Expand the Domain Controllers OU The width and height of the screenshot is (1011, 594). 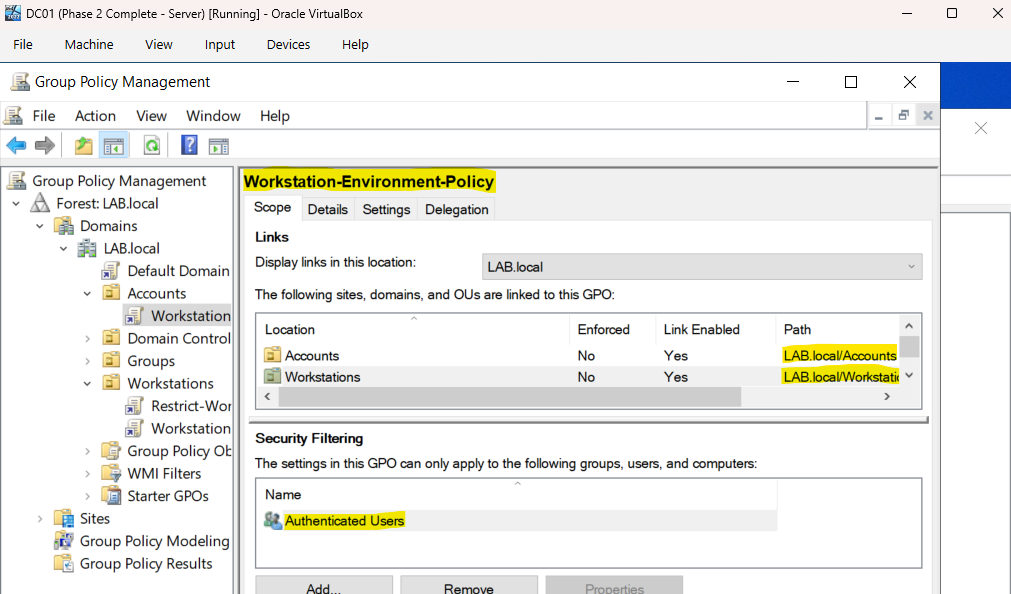point(87,339)
